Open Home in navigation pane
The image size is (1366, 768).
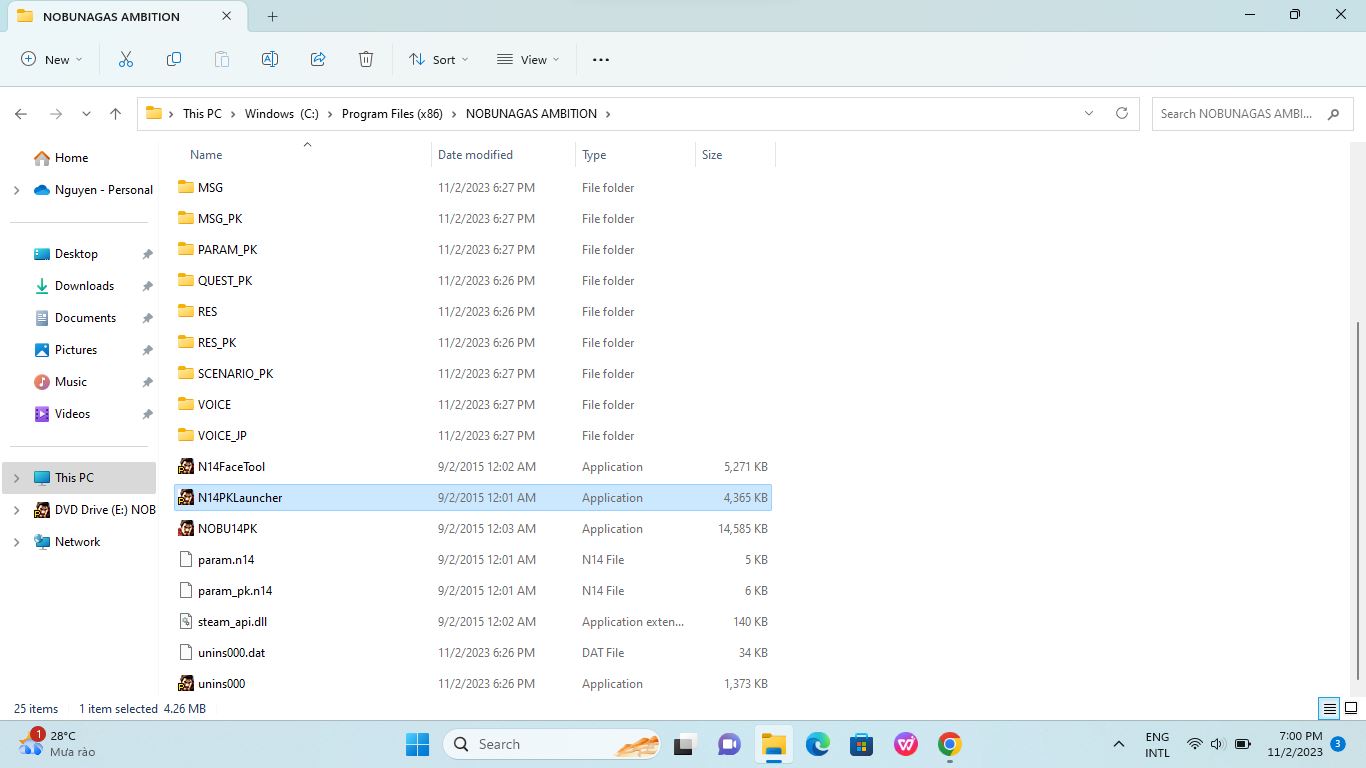(x=71, y=158)
